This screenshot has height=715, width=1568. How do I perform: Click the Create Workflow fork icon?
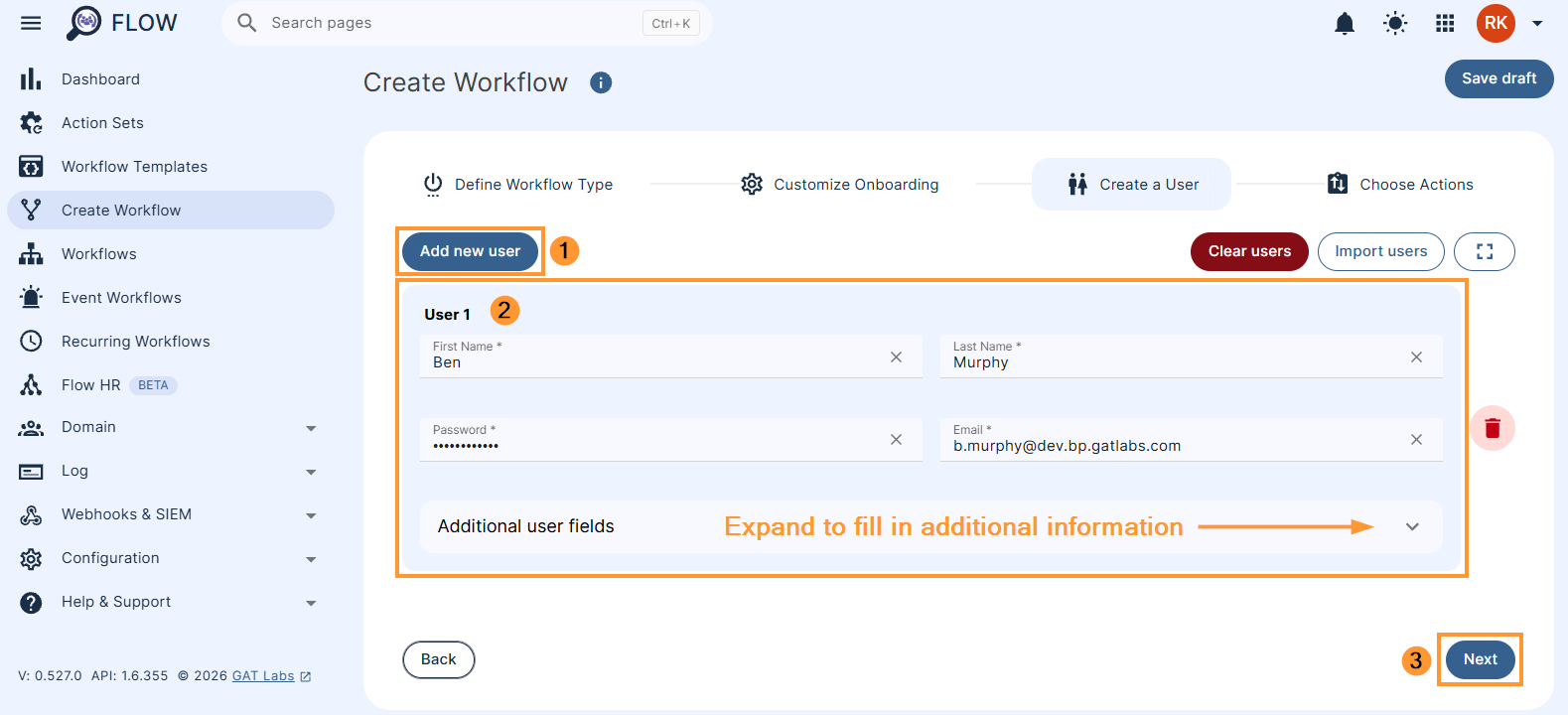coord(31,211)
